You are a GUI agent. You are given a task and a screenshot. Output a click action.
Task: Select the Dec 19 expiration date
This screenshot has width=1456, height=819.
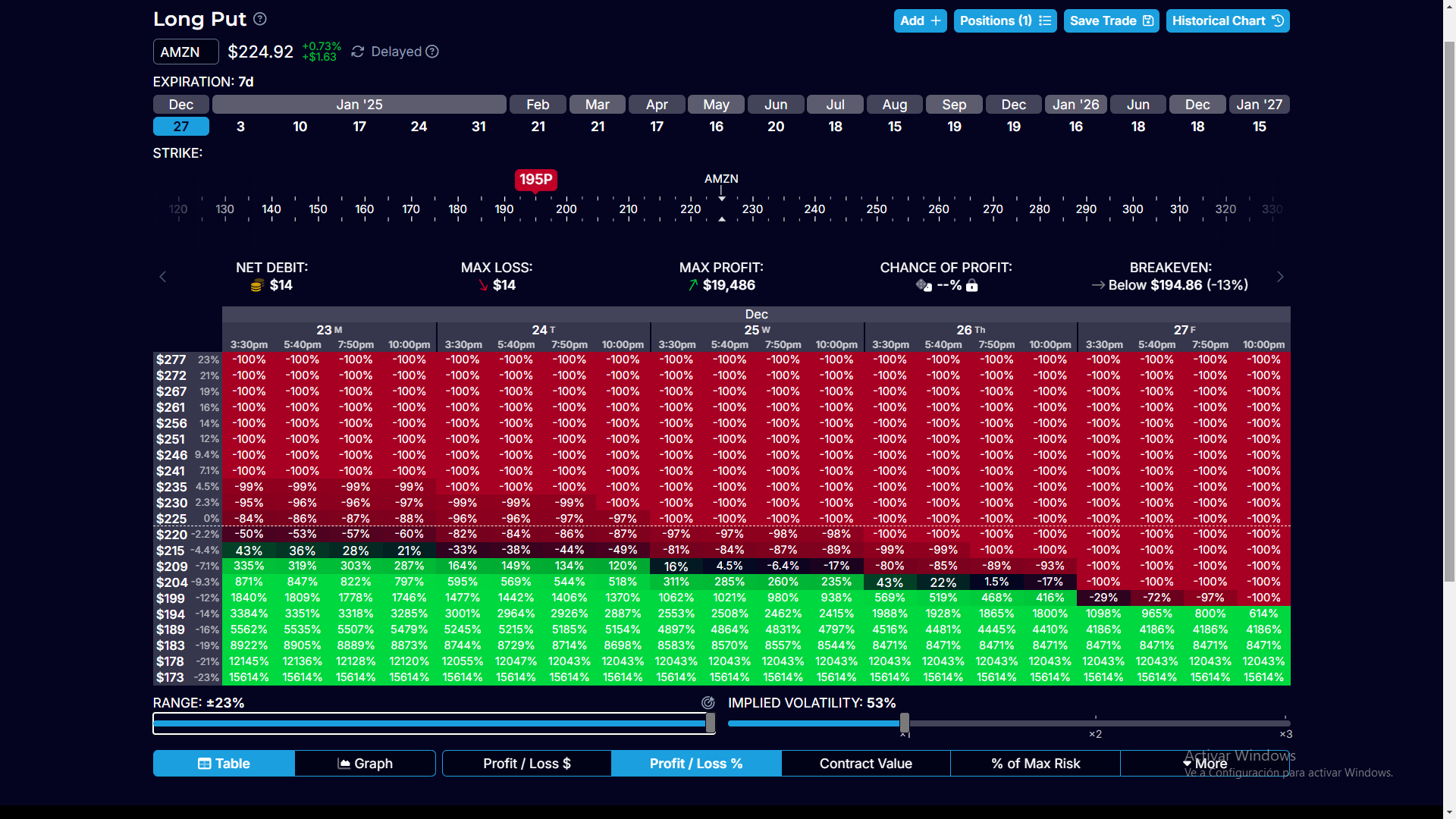coord(1014,127)
